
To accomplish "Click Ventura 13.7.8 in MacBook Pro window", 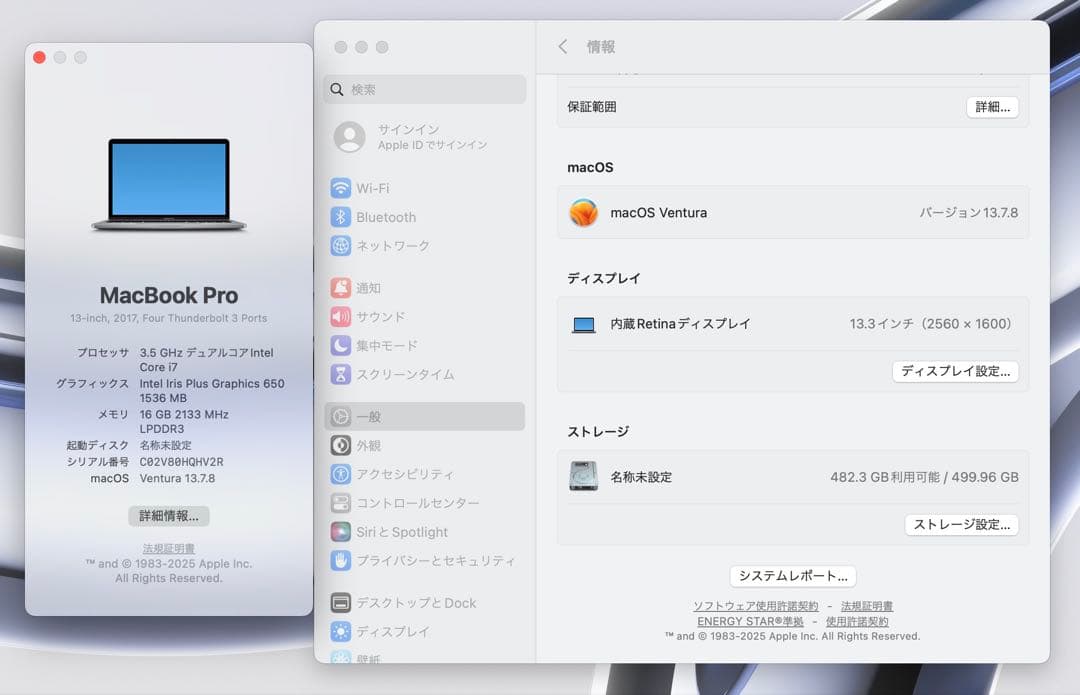I will [x=177, y=478].
